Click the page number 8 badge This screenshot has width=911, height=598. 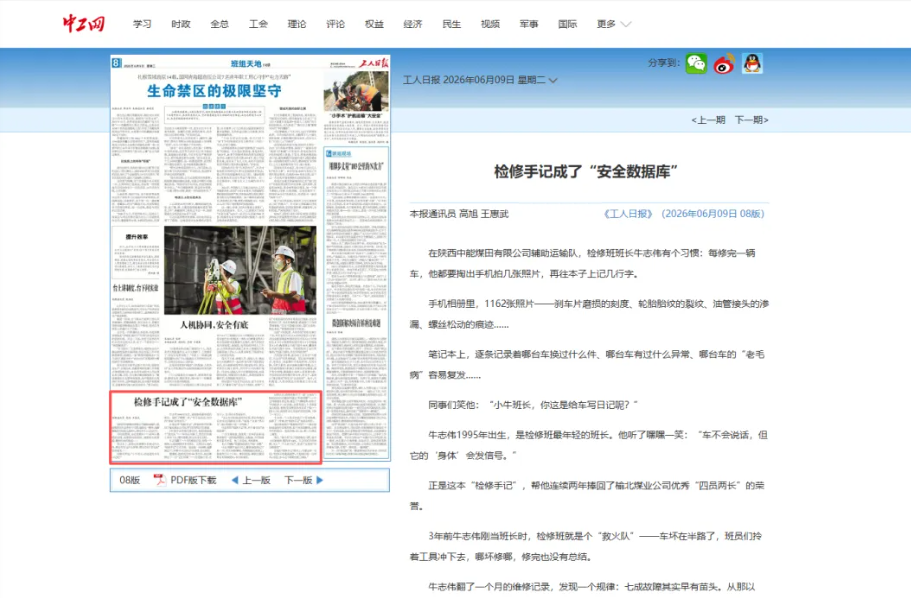pos(116,63)
